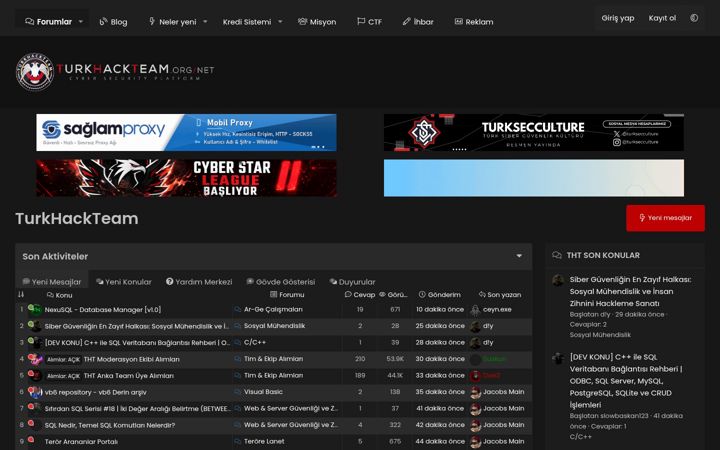Toggle the dark/light theme icon
Image resolution: width=720 pixels, height=450 pixels.
pyautogui.click(x=694, y=18)
